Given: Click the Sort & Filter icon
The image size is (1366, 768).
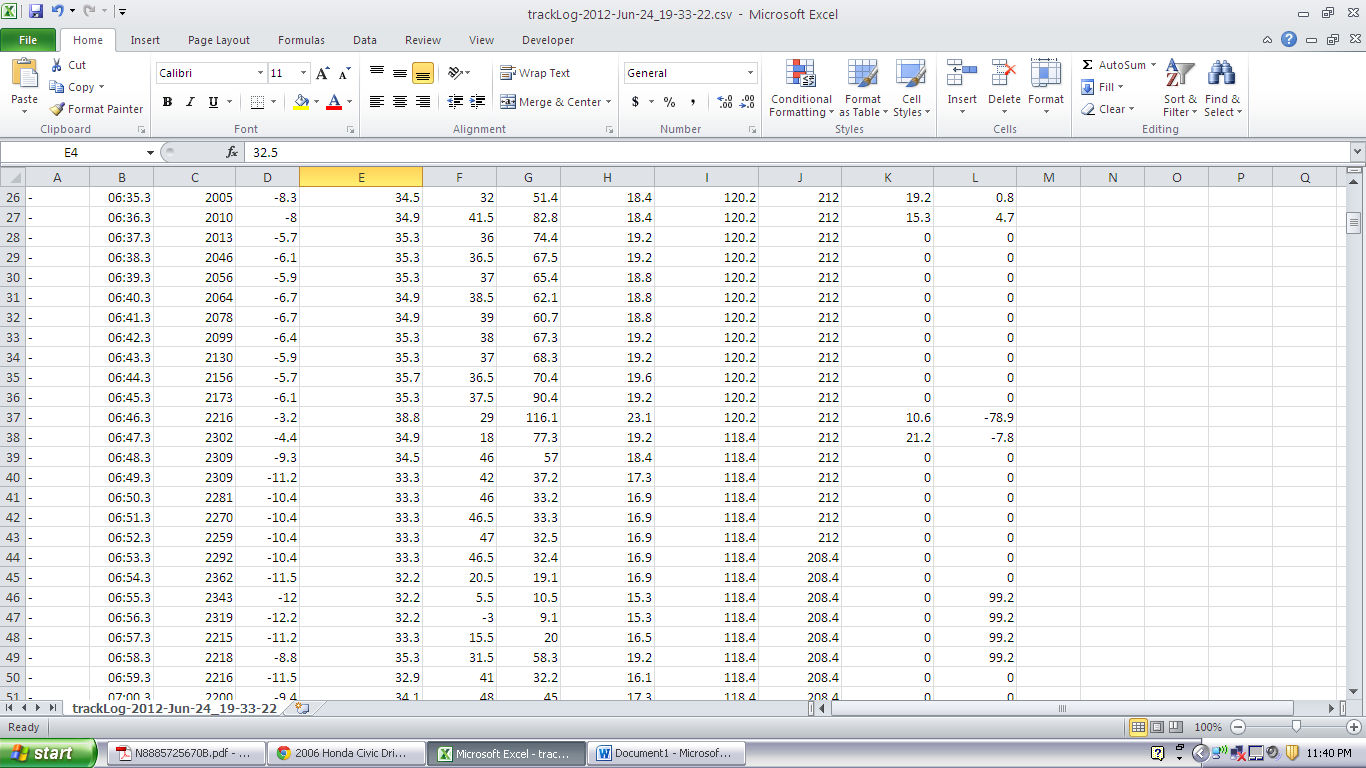Looking at the screenshot, I should tap(1180, 75).
